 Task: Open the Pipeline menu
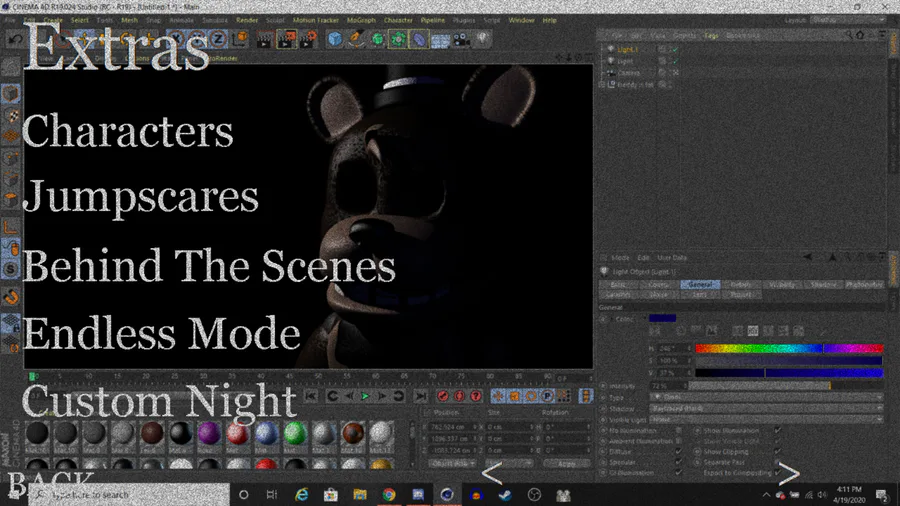click(433, 20)
